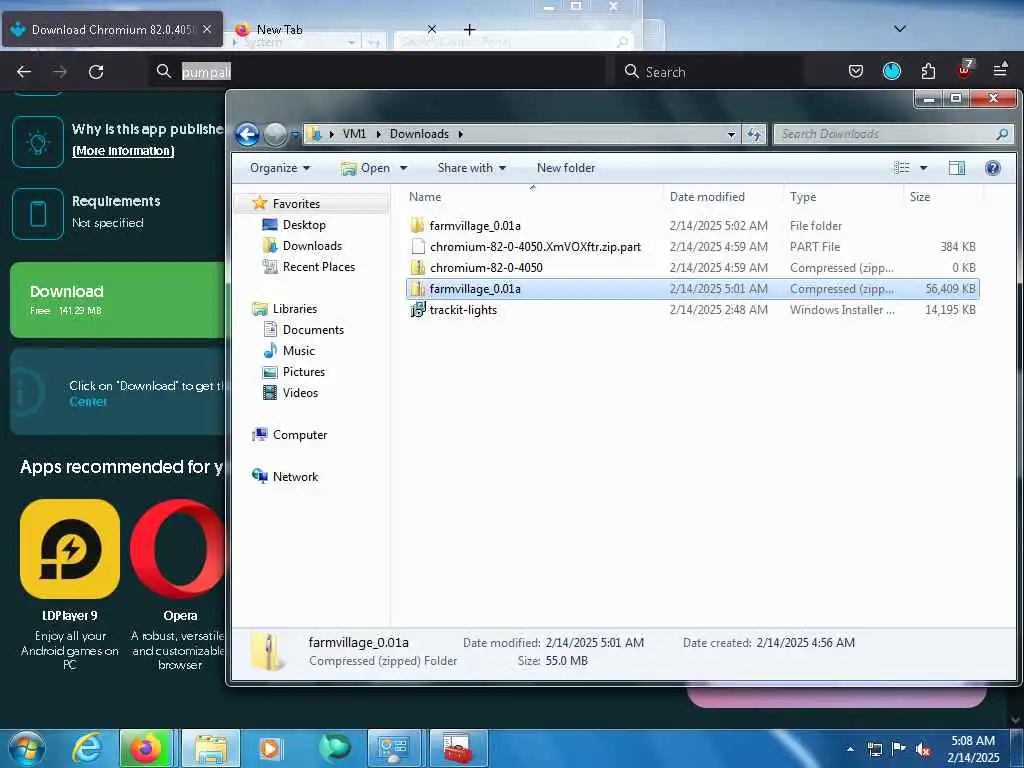
Task: Click the Downloads breadcrumb segment
Action: [419, 134]
